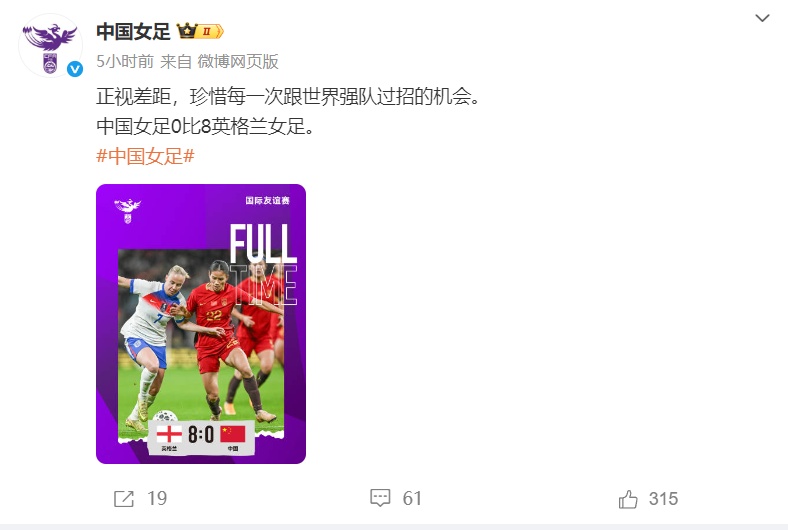Open the 中国女足 account name link
Viewport: 788px width, 530px height.
[134, 31]
